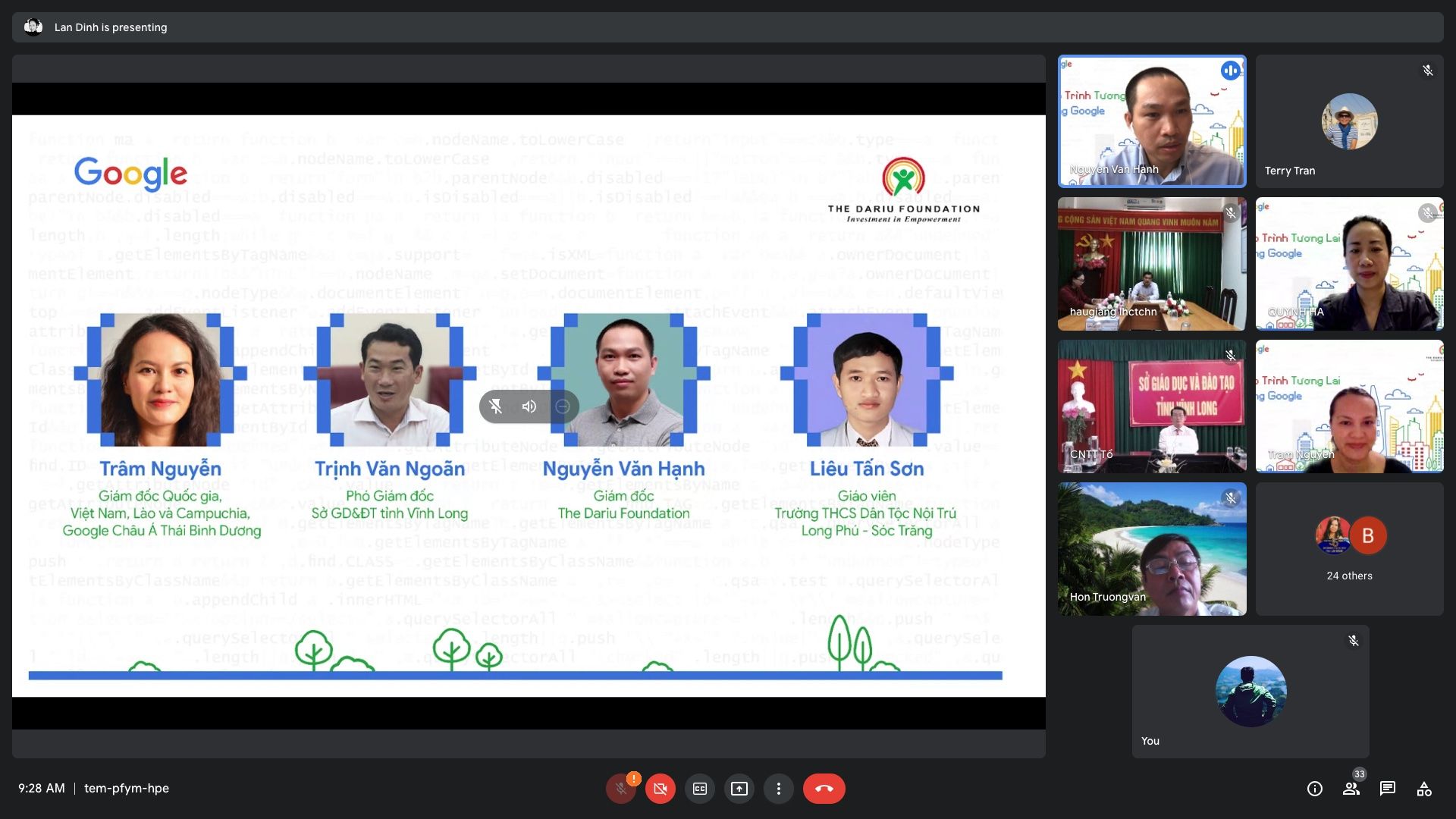Click Terry Tran's avatar picture
1456x819 pixels.
[x=1350, y=121]
